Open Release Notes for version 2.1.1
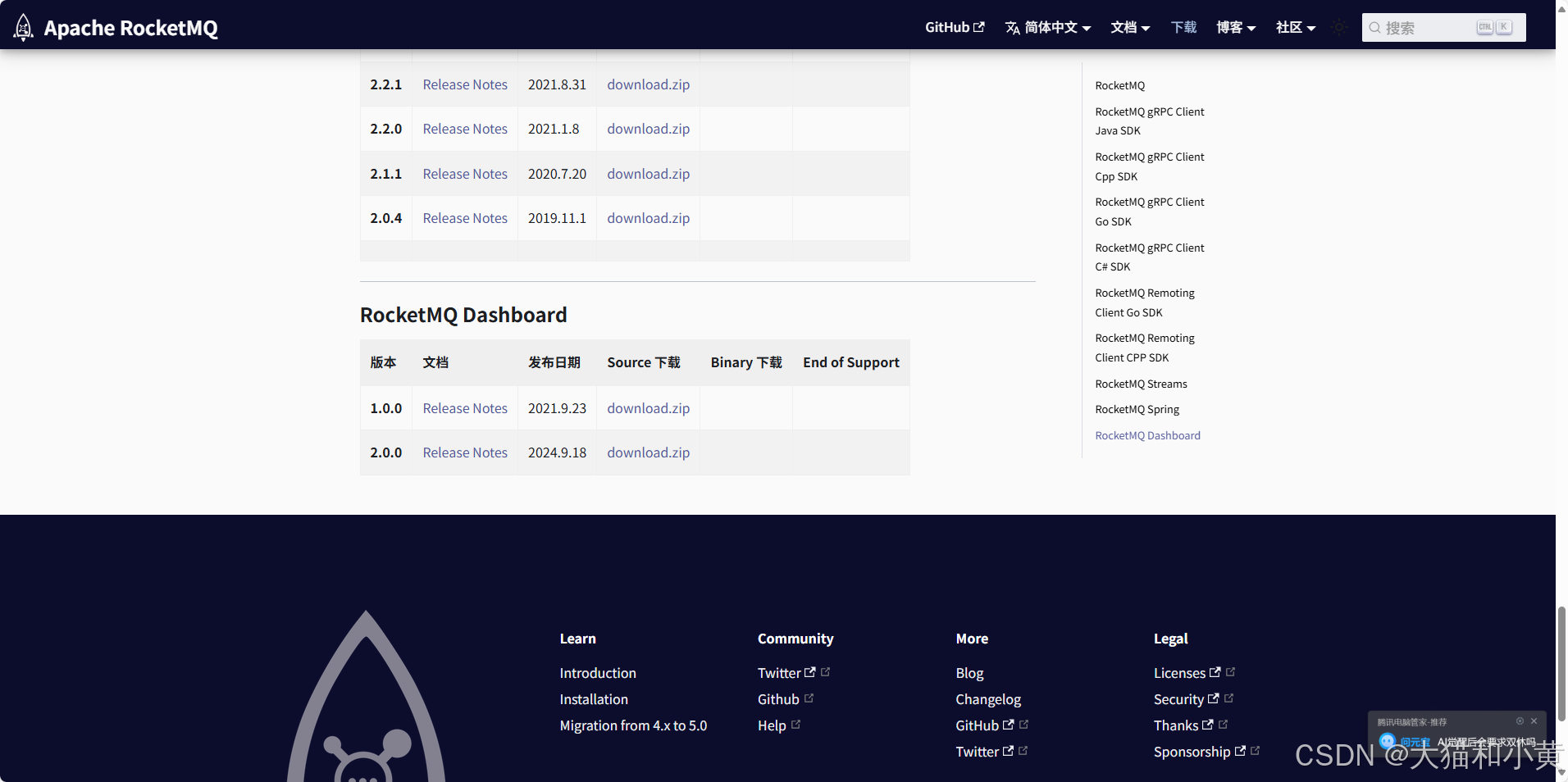This screenshot has height=782, width=1568. [465, 174]
